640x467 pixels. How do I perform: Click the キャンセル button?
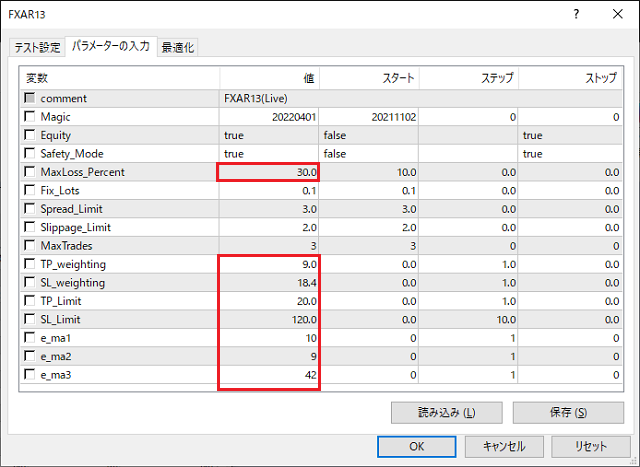[x=504, y=447]
